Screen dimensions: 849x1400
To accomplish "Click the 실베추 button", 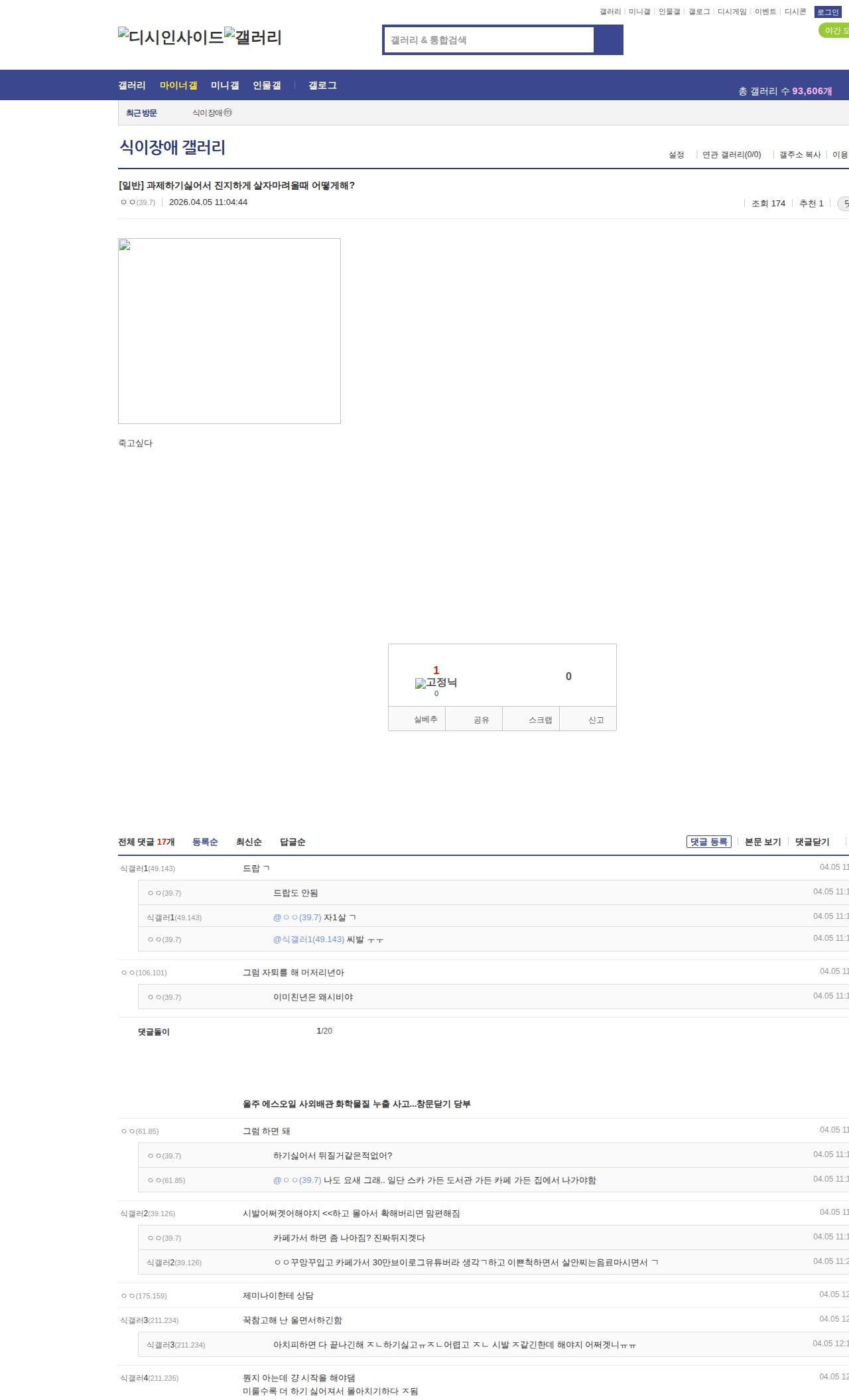I will click(417, 719).
